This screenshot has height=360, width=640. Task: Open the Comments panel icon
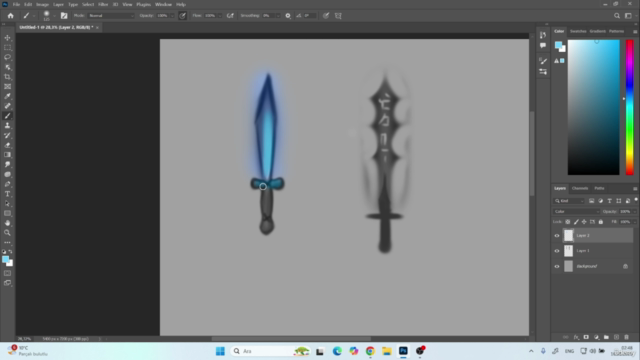click(543, 45)
